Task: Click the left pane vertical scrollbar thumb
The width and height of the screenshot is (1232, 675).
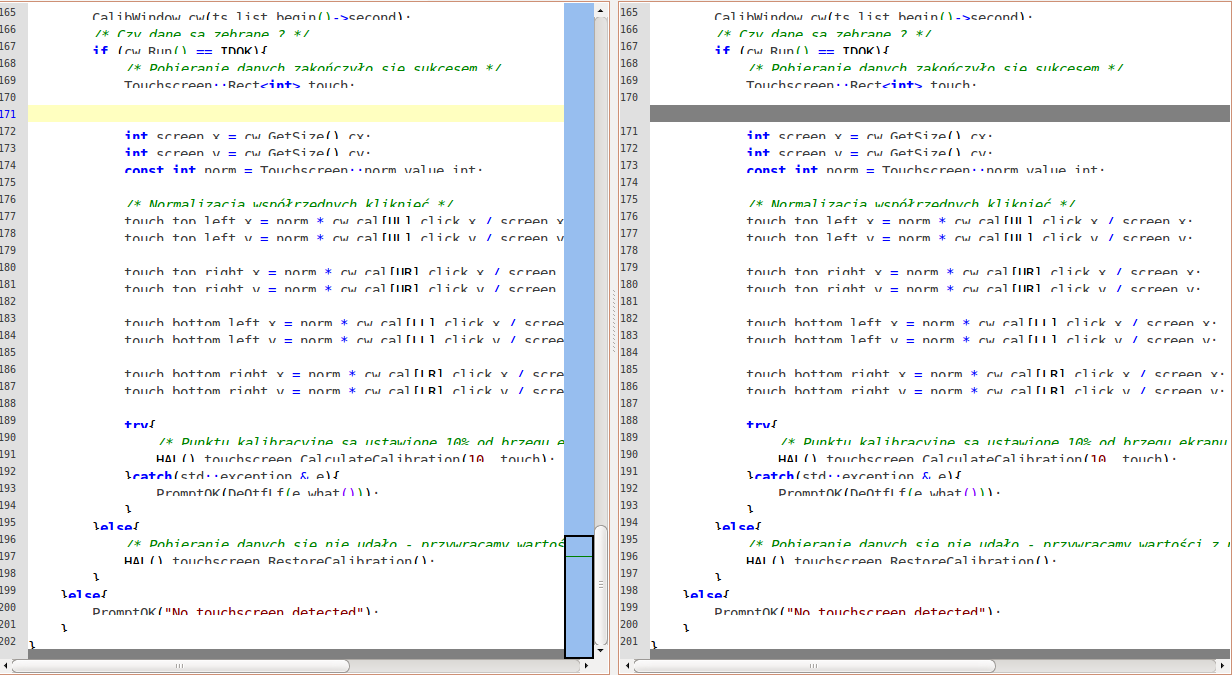Action: [x=601, y=583]
